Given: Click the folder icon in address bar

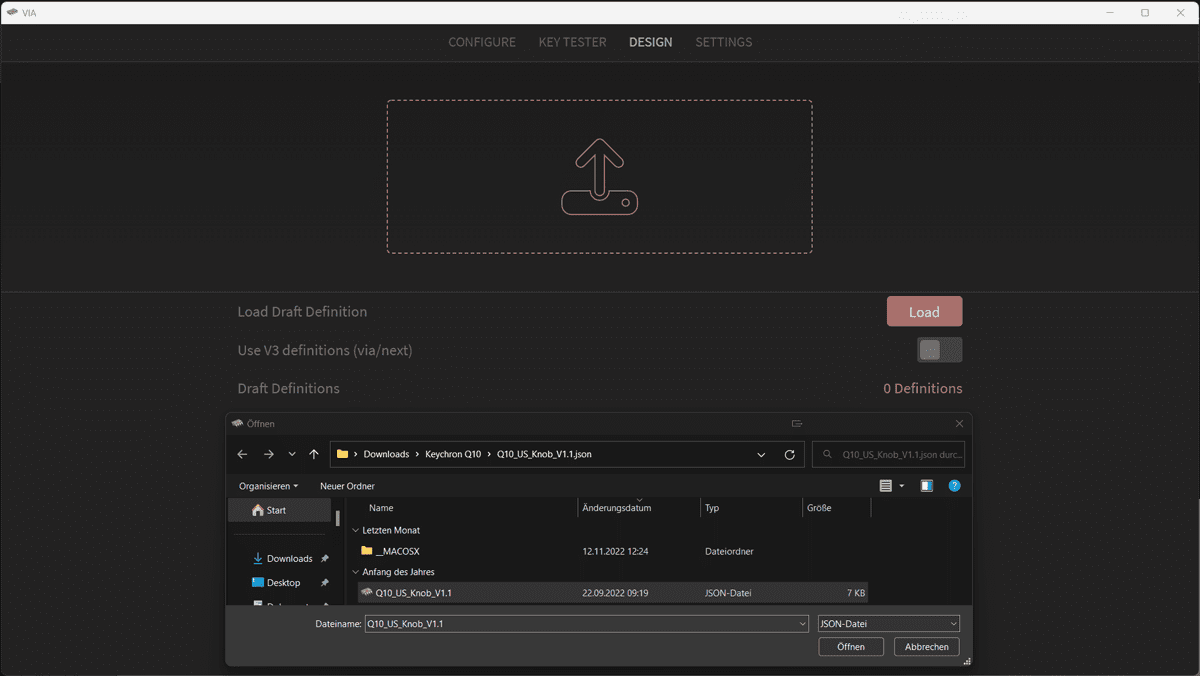Looking at the screenshot, I should (343, 454).
